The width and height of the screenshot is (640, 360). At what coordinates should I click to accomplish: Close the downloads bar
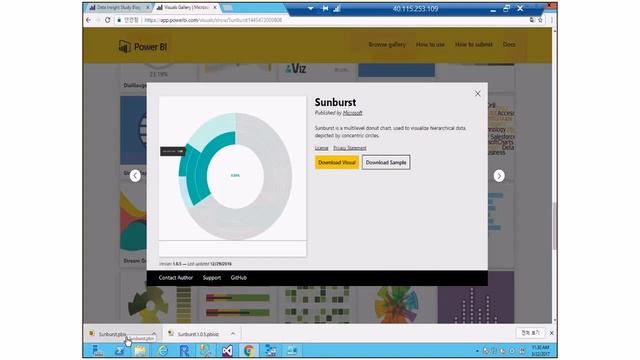click(x=551, y=333)
